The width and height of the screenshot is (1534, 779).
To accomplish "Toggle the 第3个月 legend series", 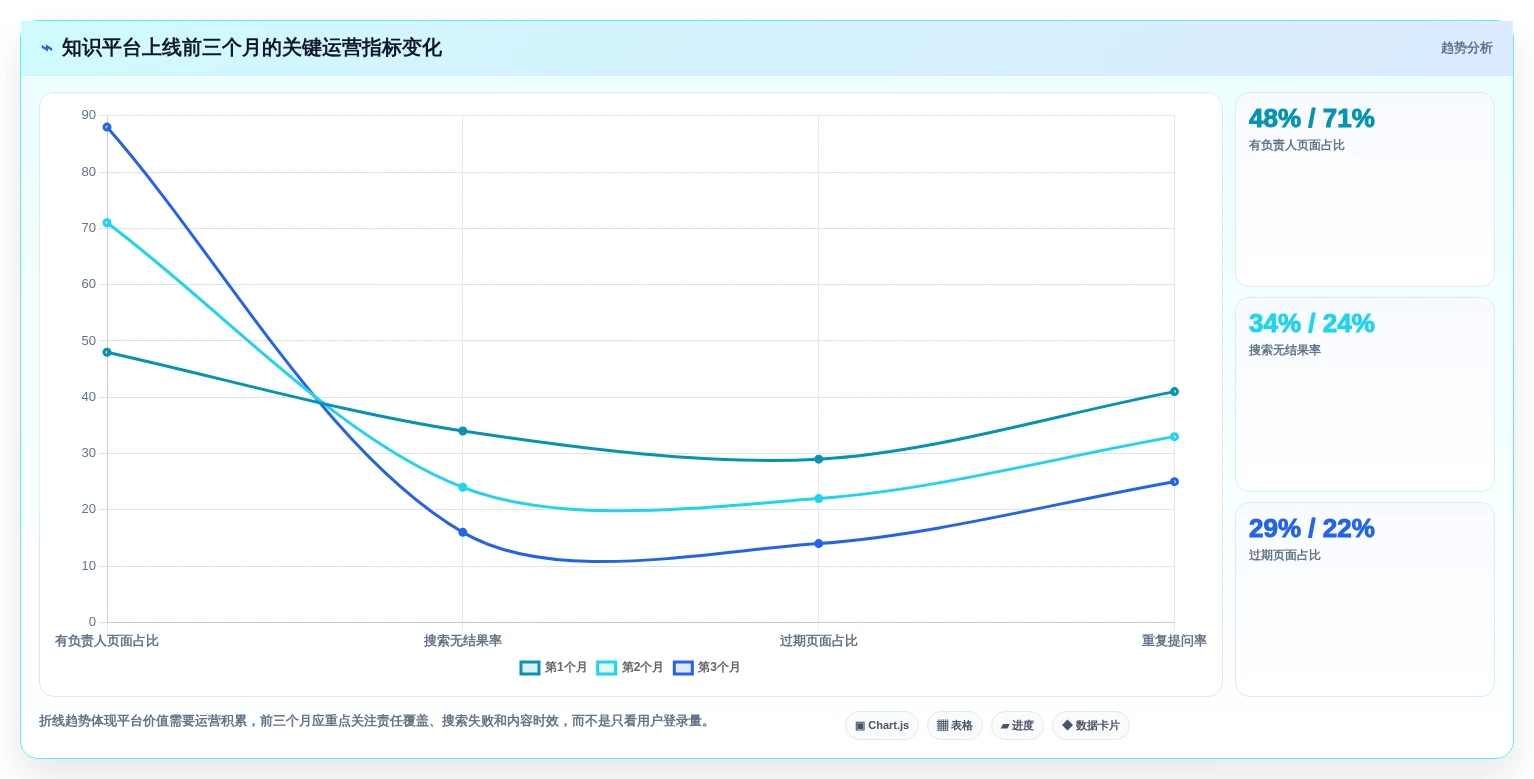I will pyautogui.click(x=707, y=667).
